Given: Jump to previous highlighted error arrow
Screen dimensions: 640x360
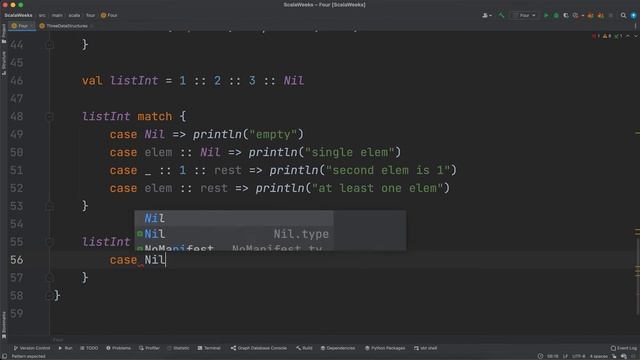Looking at the screenshot, I should pos(628,36).
